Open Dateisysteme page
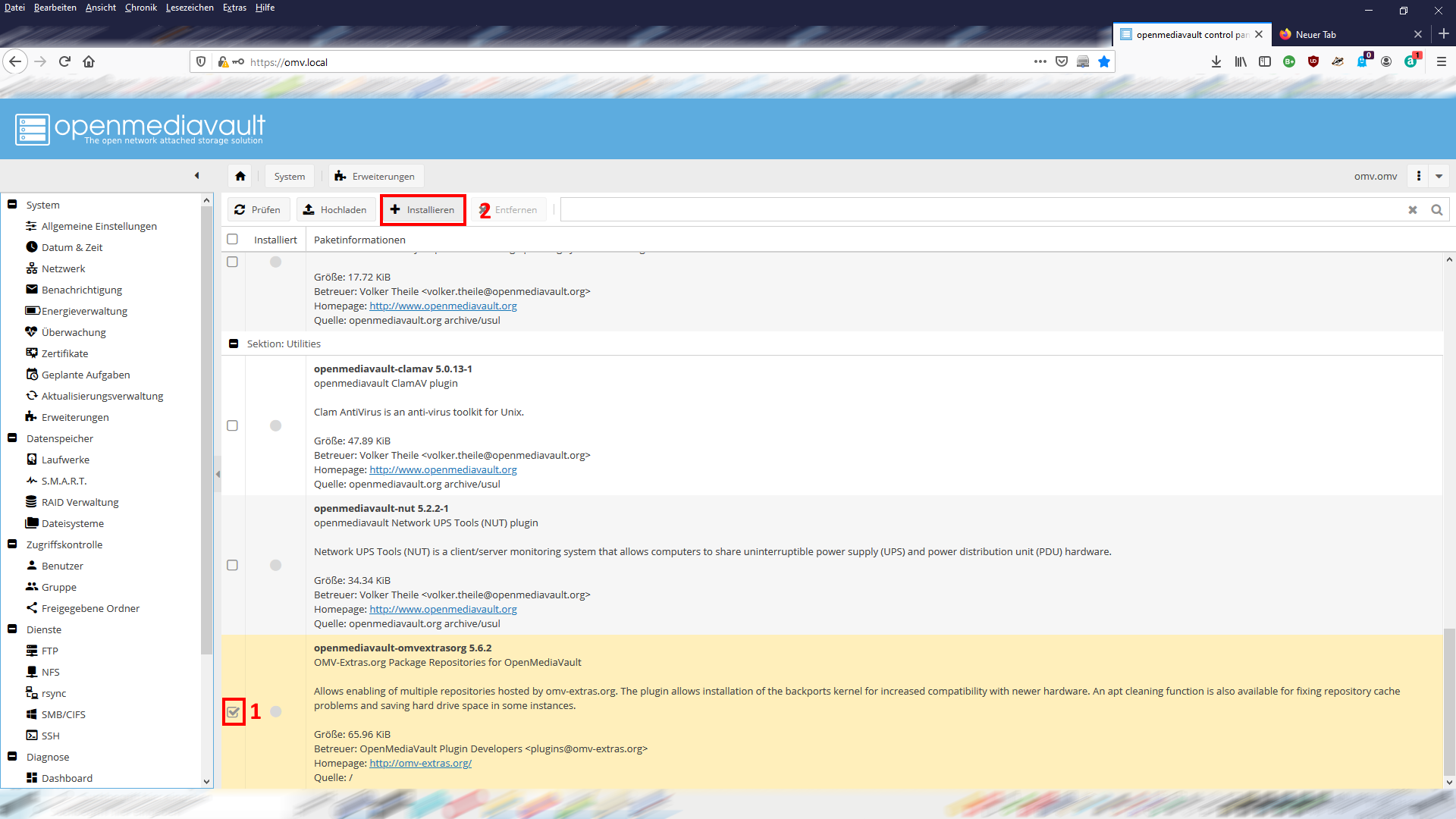 [72, 523]
